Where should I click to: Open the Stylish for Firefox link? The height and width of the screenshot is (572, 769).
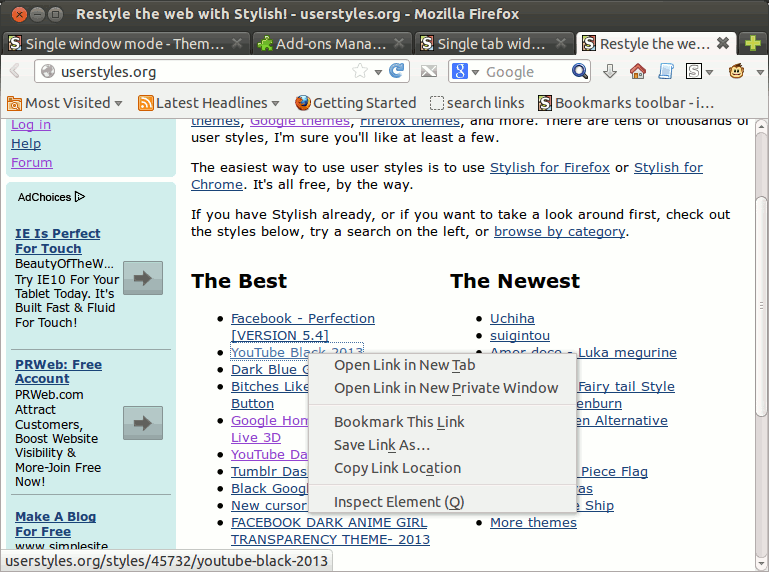[x=549, y=167]
